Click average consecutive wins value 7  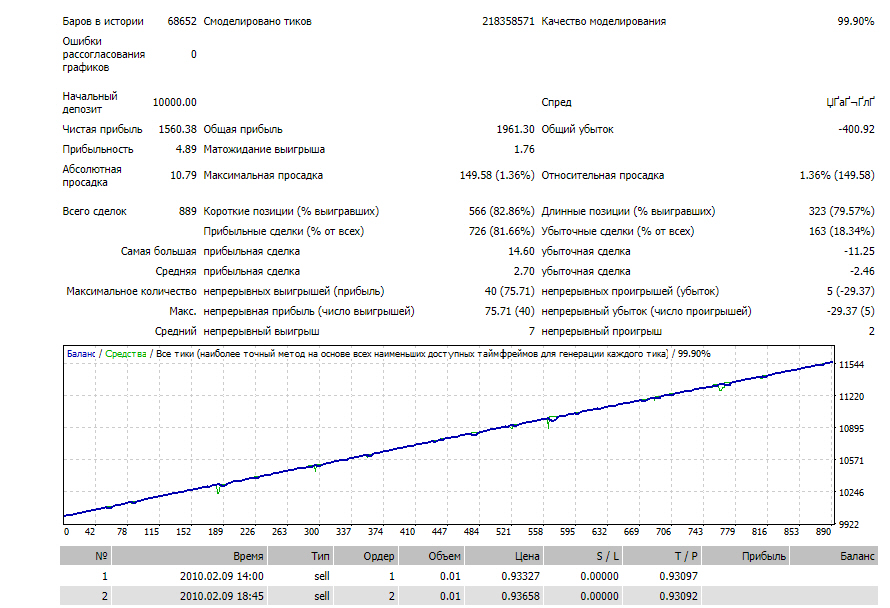[x=531, y=331]
